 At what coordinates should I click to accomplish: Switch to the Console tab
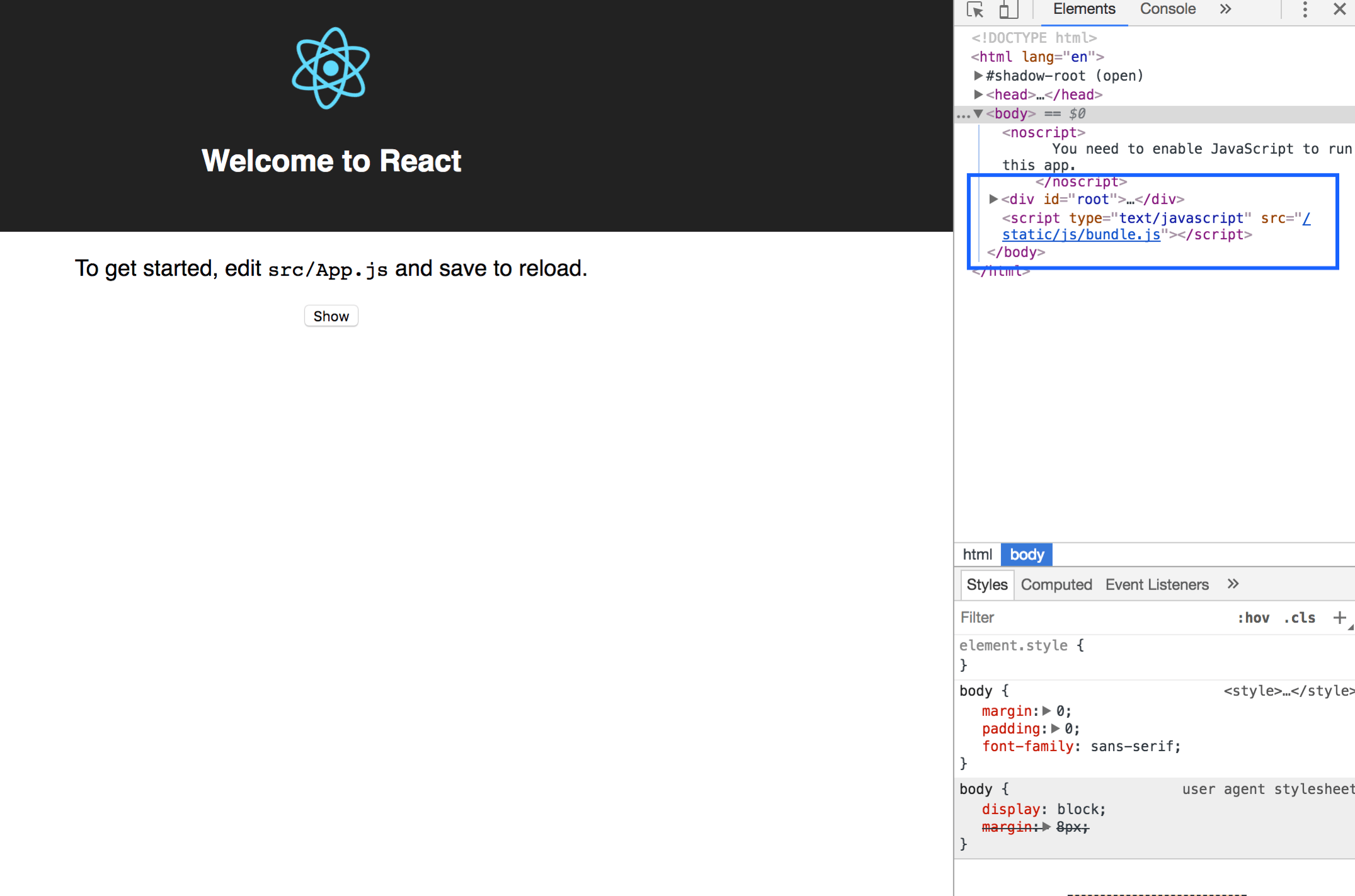click(1167, 9)
